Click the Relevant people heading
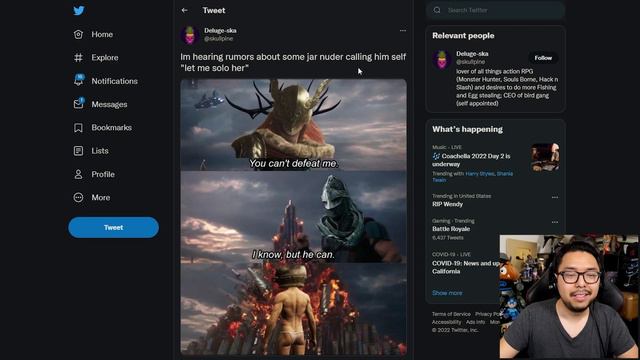Screen dimensions: 640x360 pyautogui.click(x=463, y=36)
